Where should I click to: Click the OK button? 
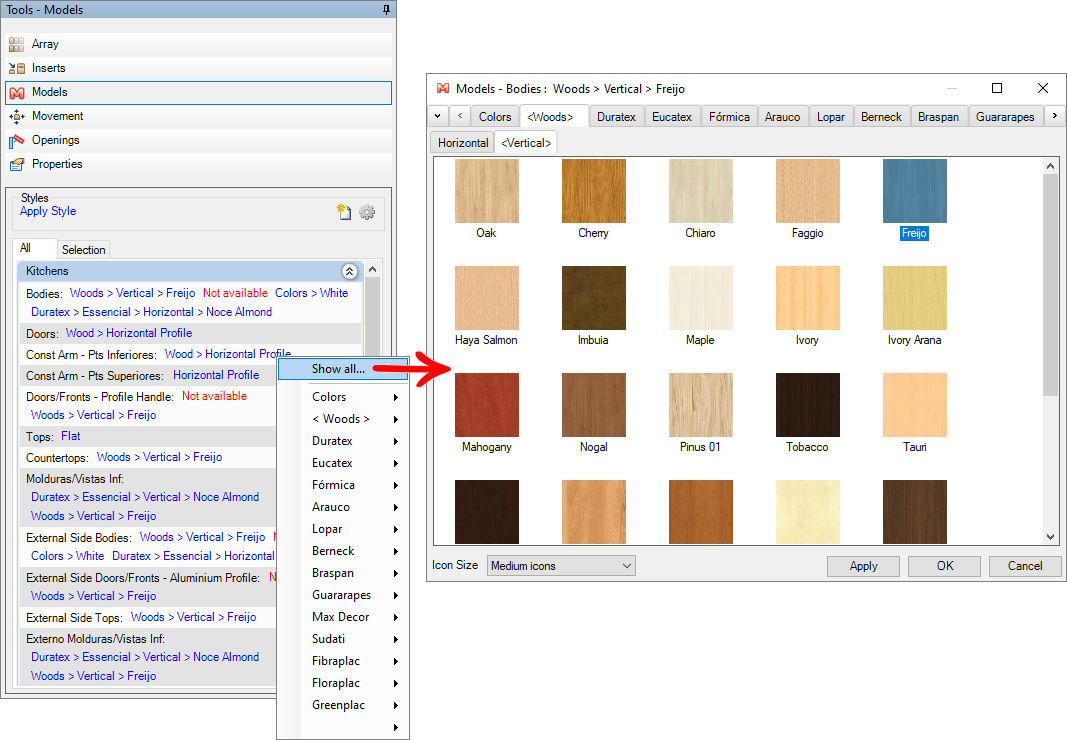945,566
